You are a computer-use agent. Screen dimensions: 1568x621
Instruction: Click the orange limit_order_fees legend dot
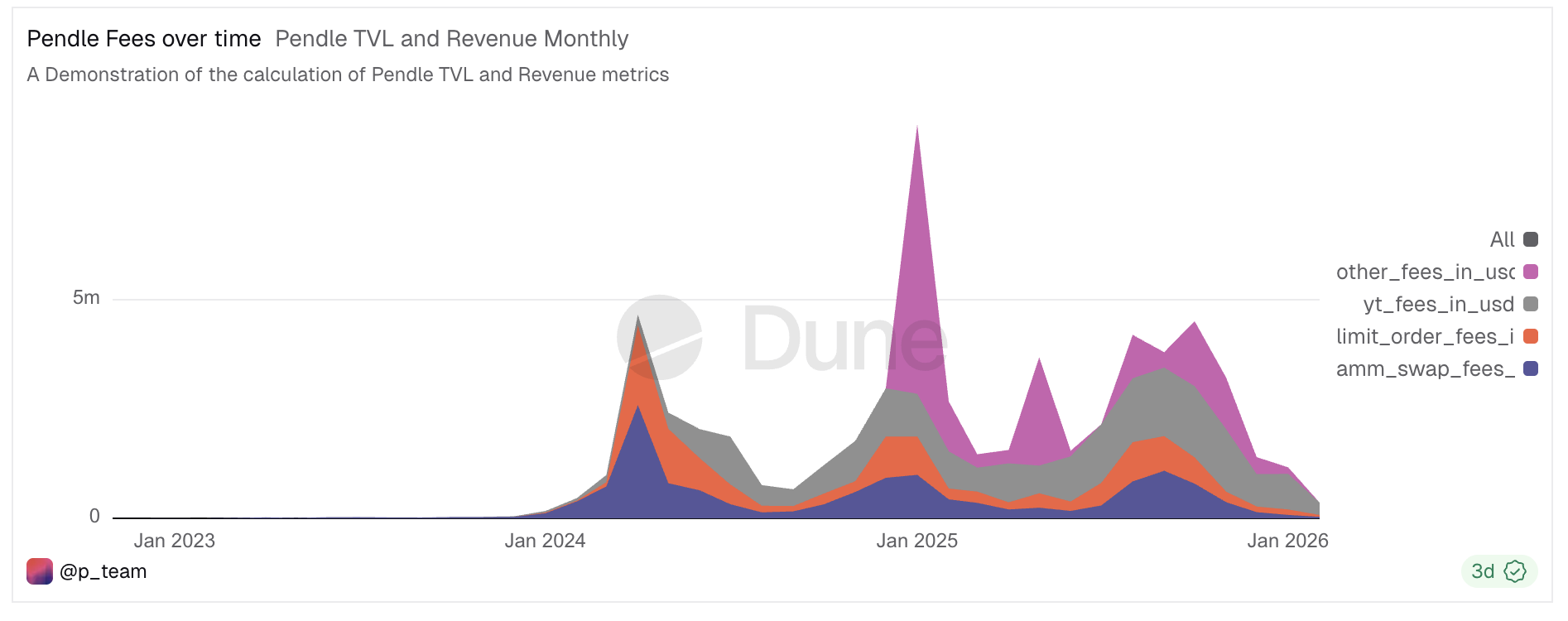click(1531, 336)
